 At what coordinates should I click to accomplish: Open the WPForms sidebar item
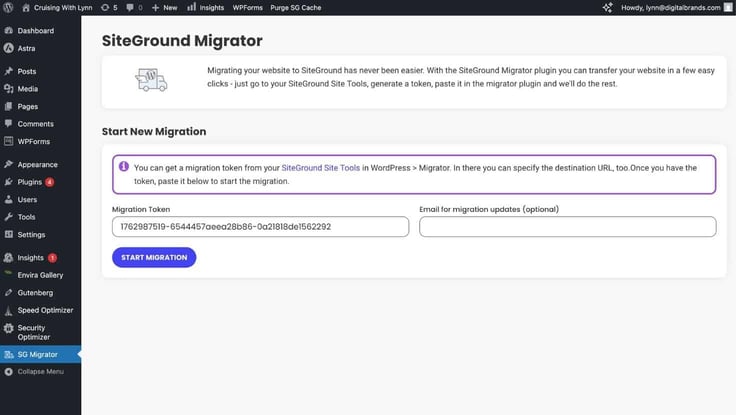pyautogui.click(x=34, y=141)
